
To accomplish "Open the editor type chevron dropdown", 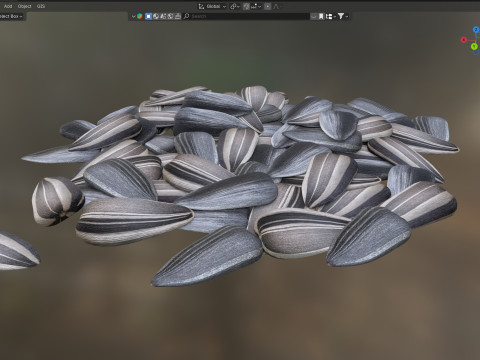I will tap(133, 16).
